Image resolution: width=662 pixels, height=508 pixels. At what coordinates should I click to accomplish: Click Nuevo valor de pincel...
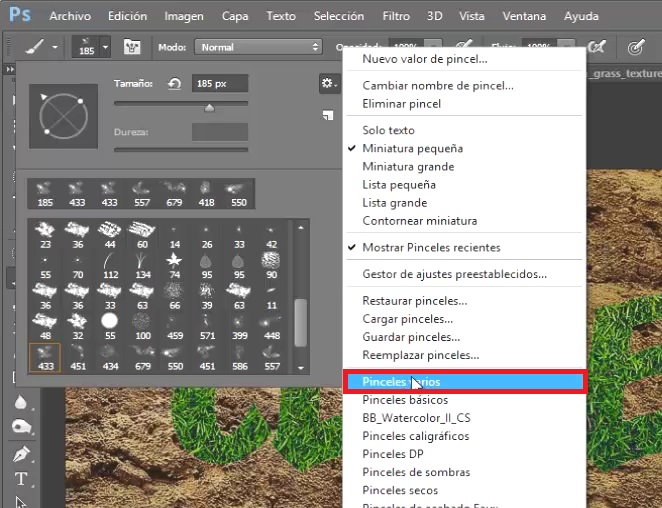(x=424, y=59)
